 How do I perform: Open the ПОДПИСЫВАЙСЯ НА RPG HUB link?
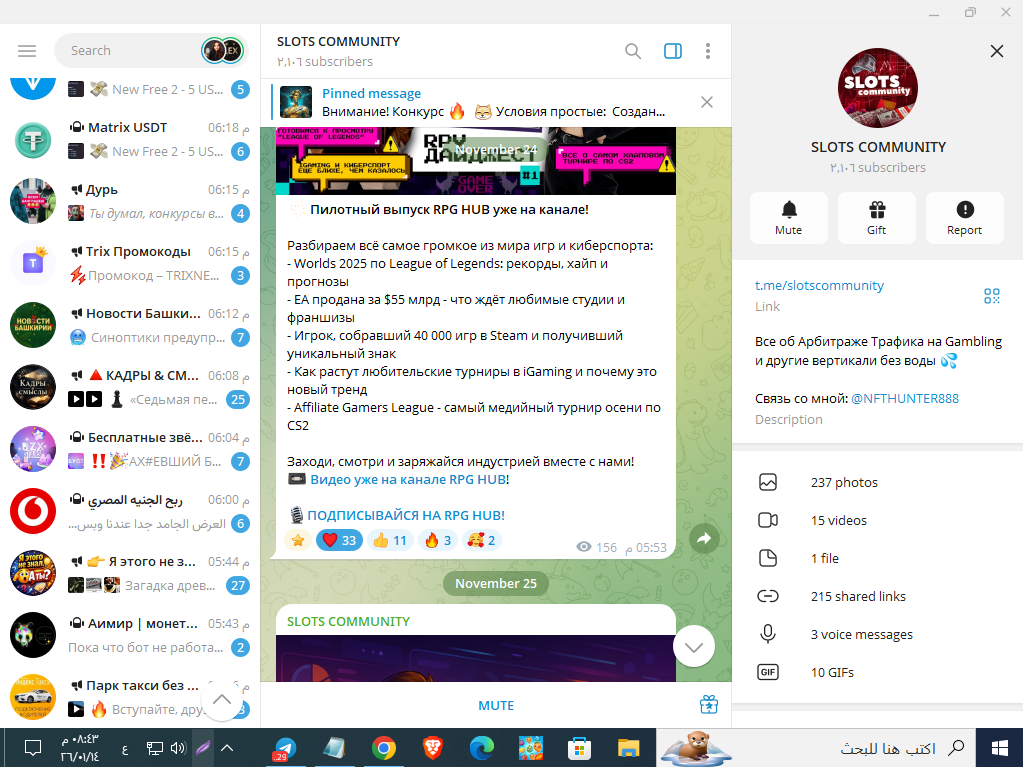tap(406, 515)
